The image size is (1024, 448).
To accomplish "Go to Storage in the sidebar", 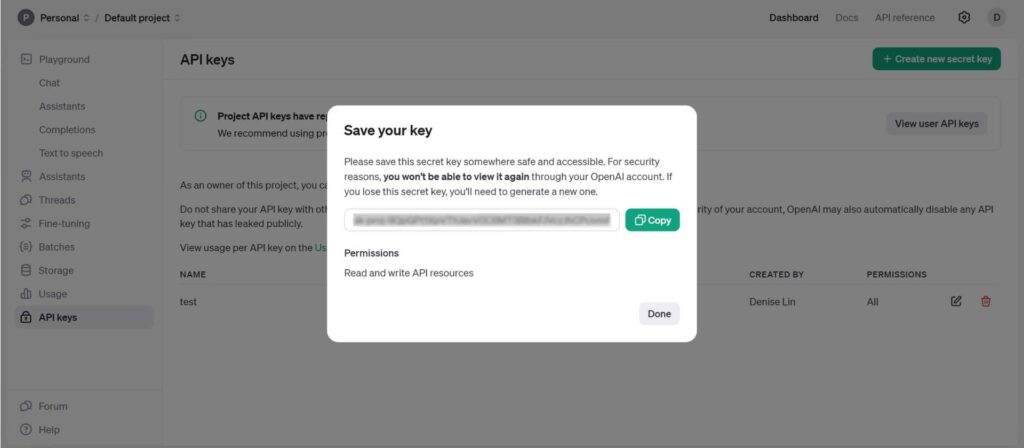I will pyautogui.click(x=55, y=271).
